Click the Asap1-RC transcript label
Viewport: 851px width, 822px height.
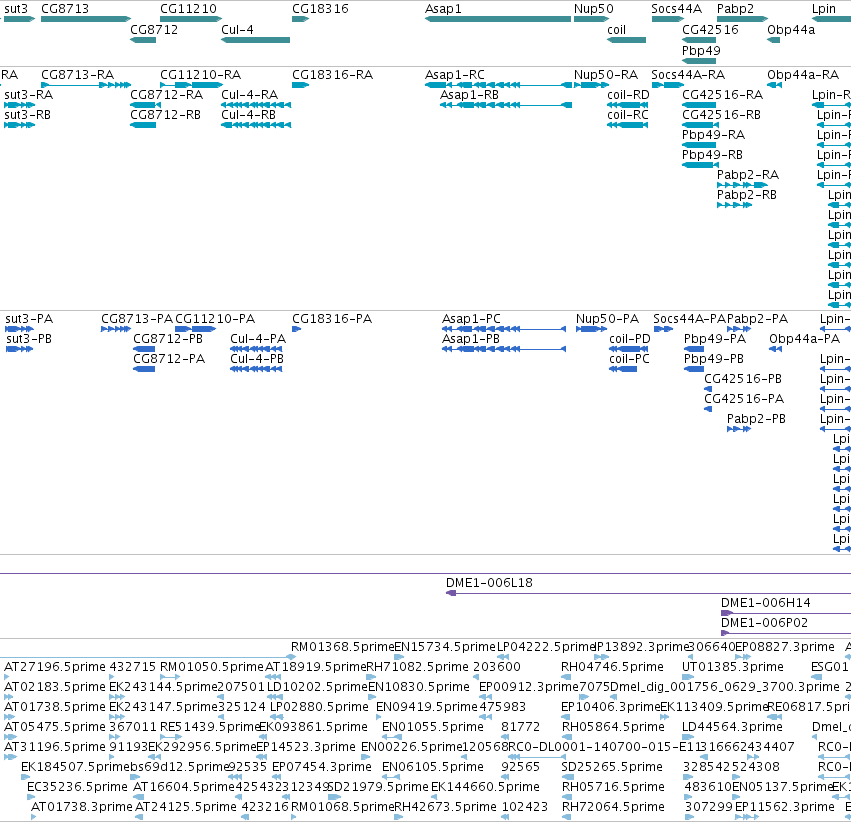point(455,74)
